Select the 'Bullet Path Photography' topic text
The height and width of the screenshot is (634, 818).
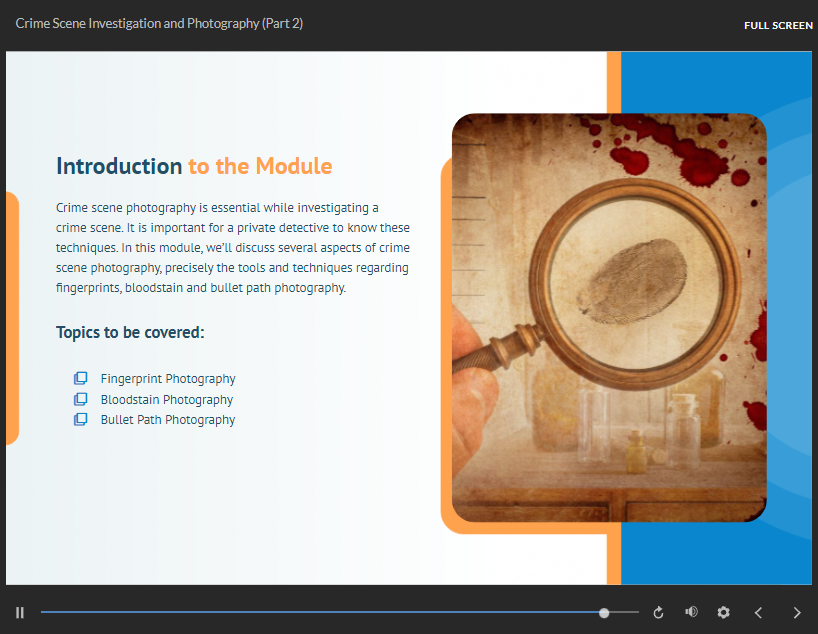[168, 420]
